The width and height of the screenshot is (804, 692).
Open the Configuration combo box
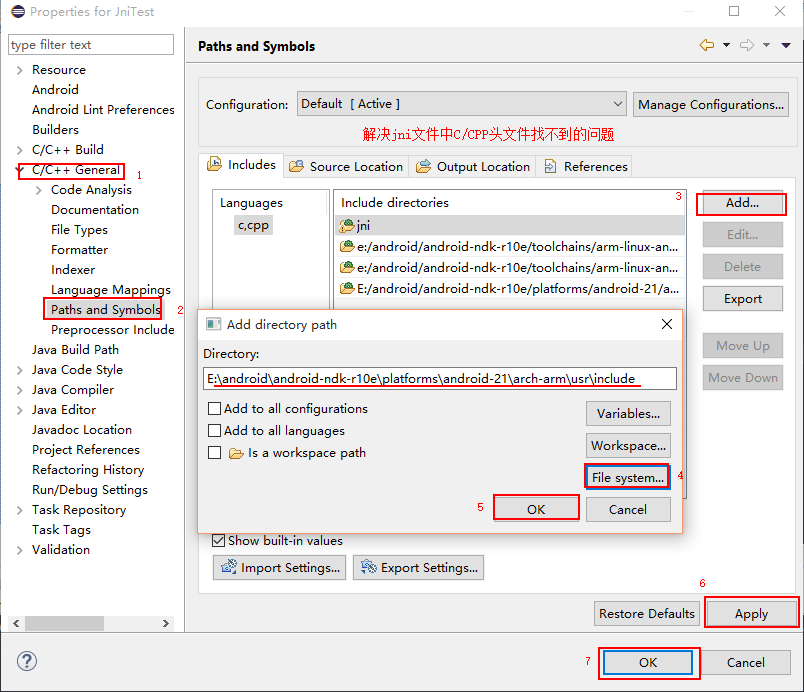pyautogui.click(x=461, y=104)
